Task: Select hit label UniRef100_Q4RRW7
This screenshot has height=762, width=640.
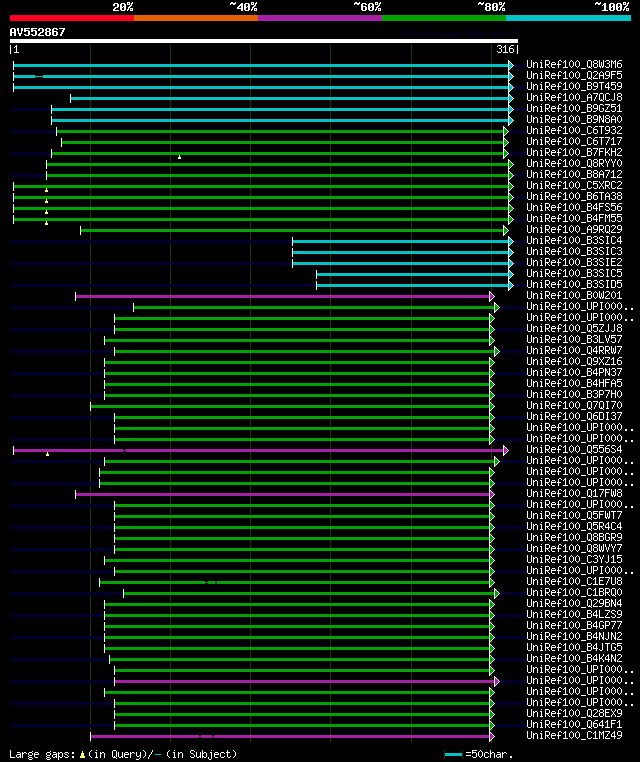Action: click(574, 350)
